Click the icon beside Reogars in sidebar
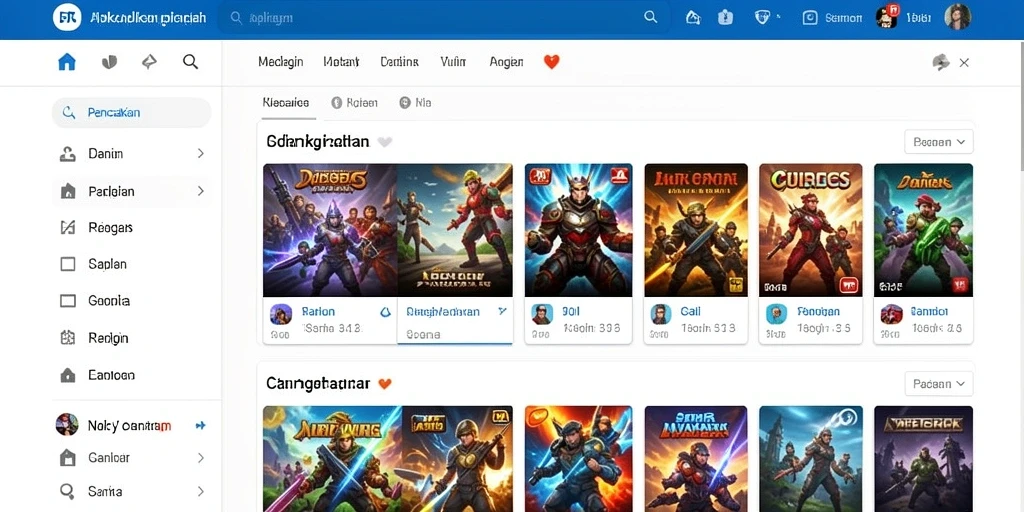Viewport: 1024px width, 512px height. 68,227
